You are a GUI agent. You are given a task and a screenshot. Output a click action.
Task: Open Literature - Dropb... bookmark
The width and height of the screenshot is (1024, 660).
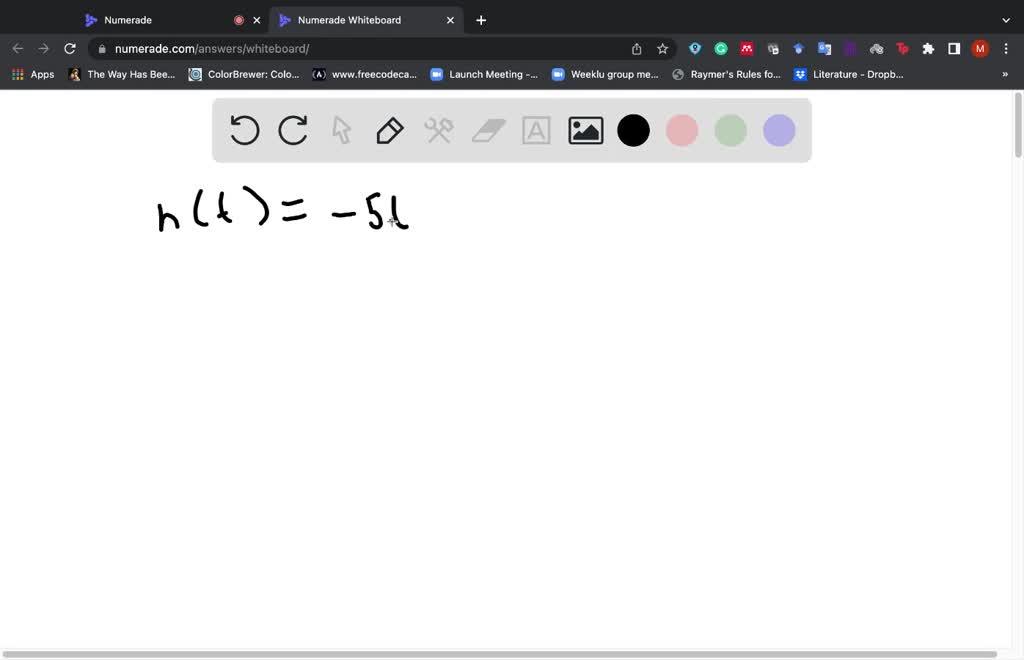point(848,74)
